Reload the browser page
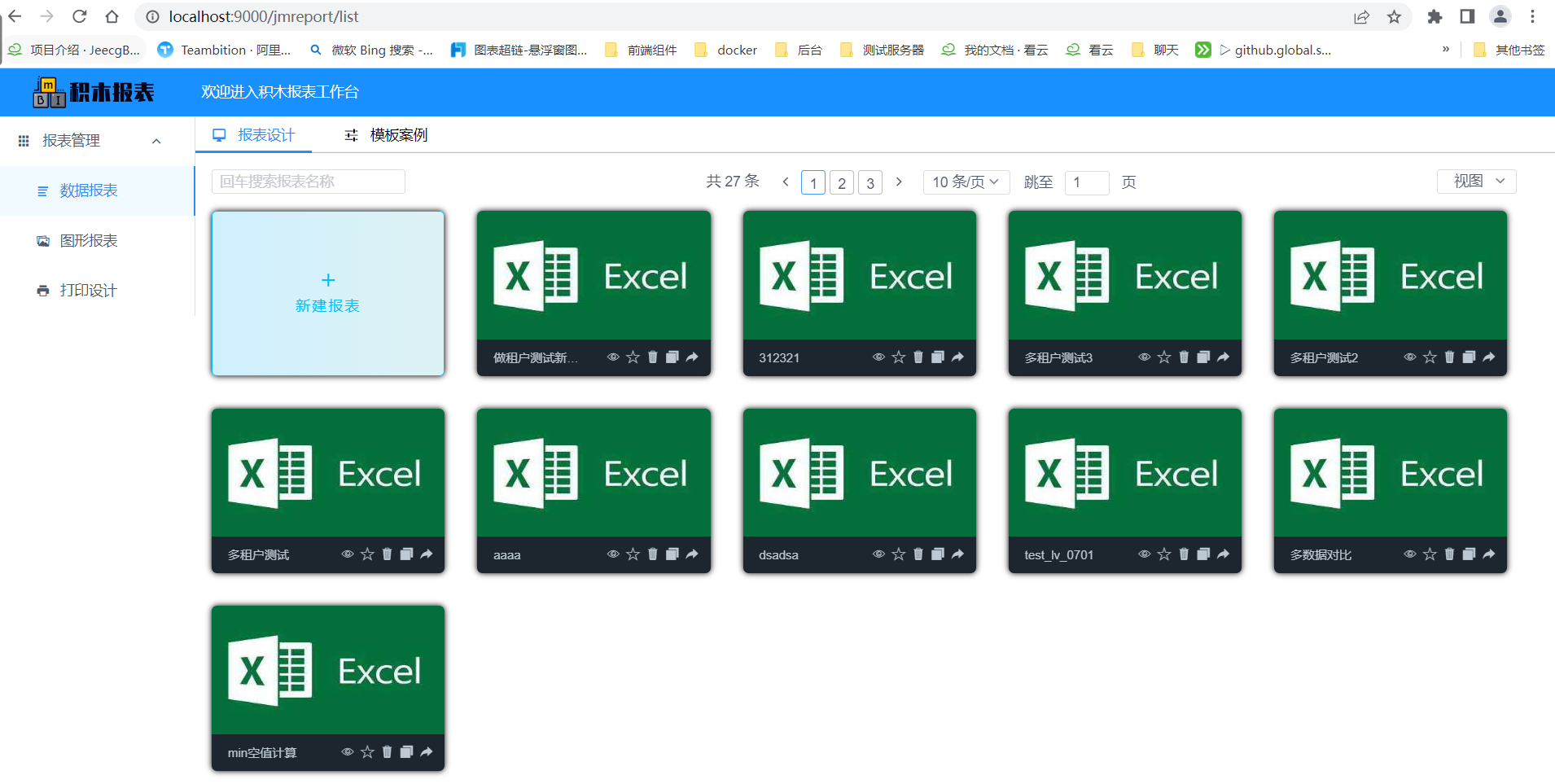 (79, 16)
